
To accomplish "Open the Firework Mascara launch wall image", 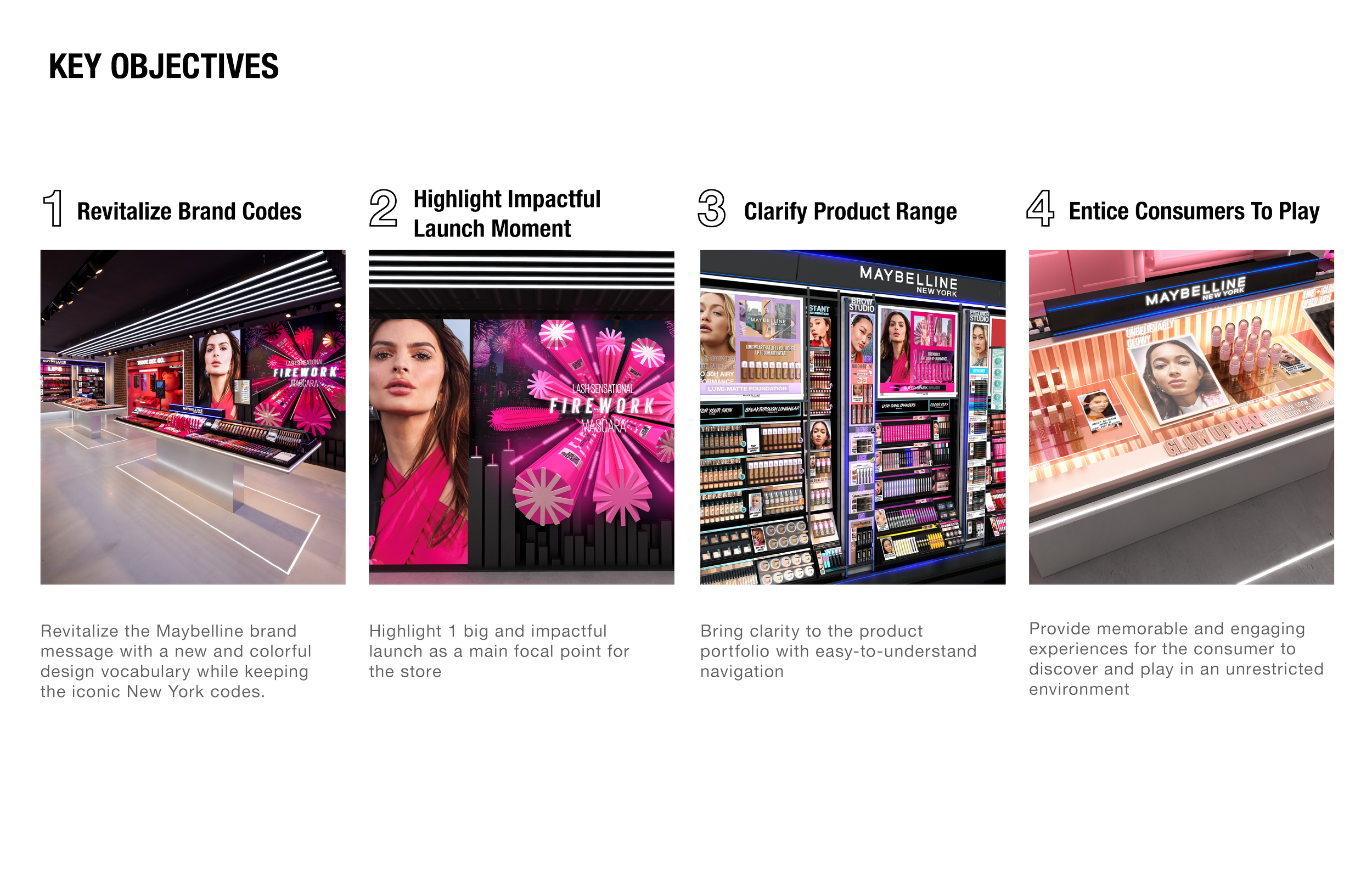I will (521, 418).
